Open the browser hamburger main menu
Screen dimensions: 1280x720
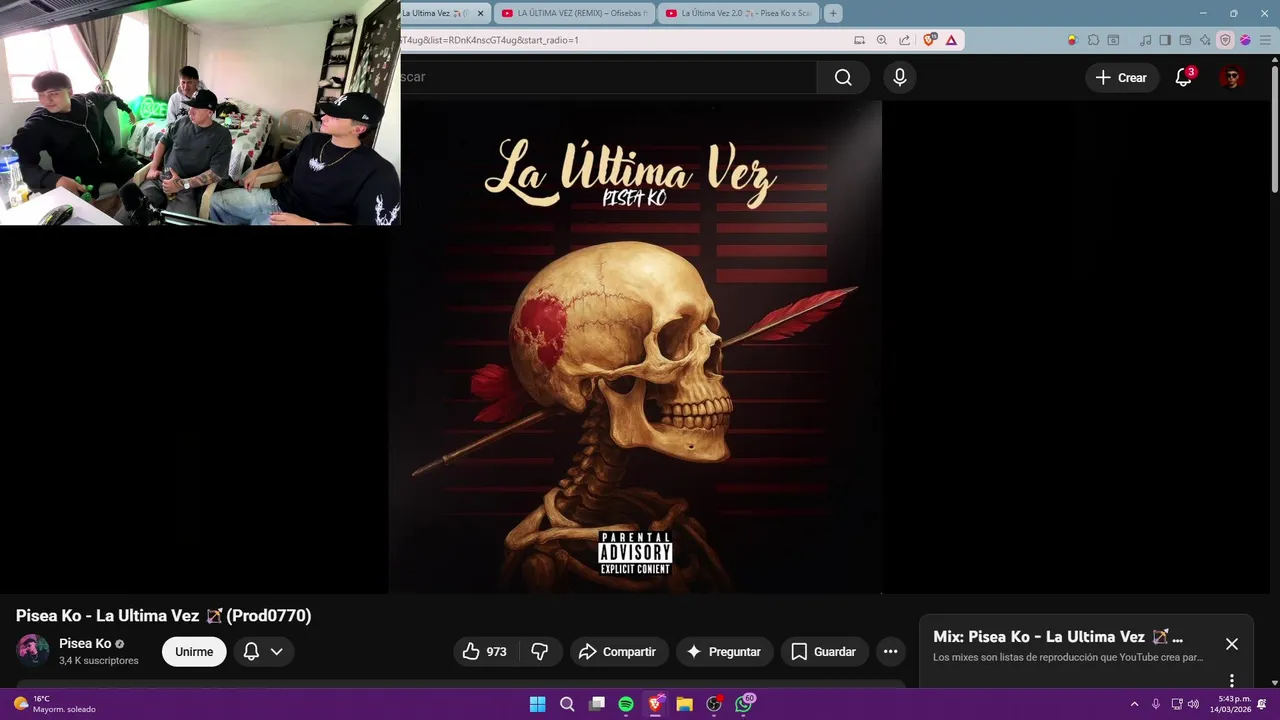point(1264,40)
